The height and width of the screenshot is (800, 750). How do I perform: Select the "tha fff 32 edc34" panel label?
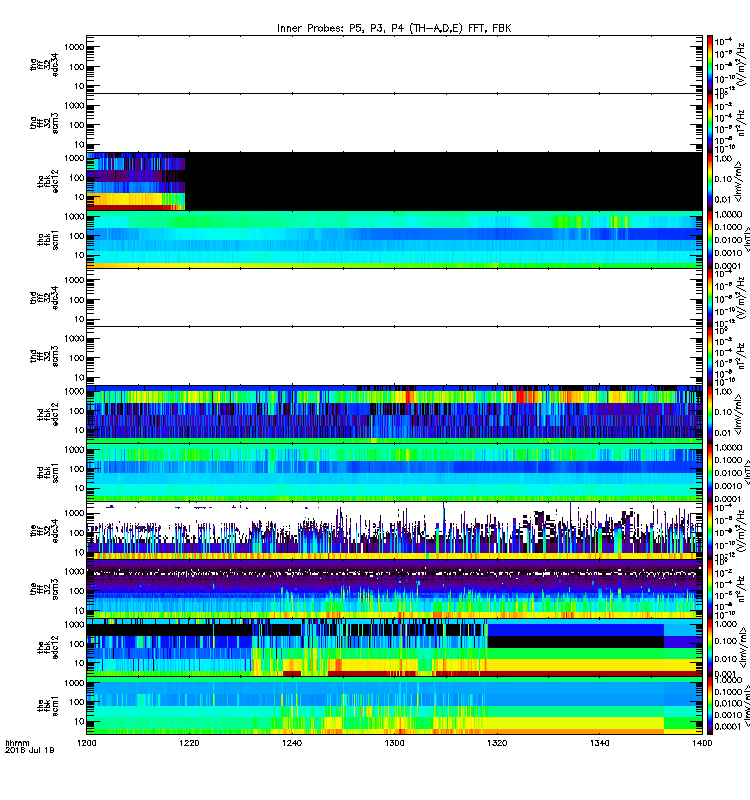click(44, 64)
